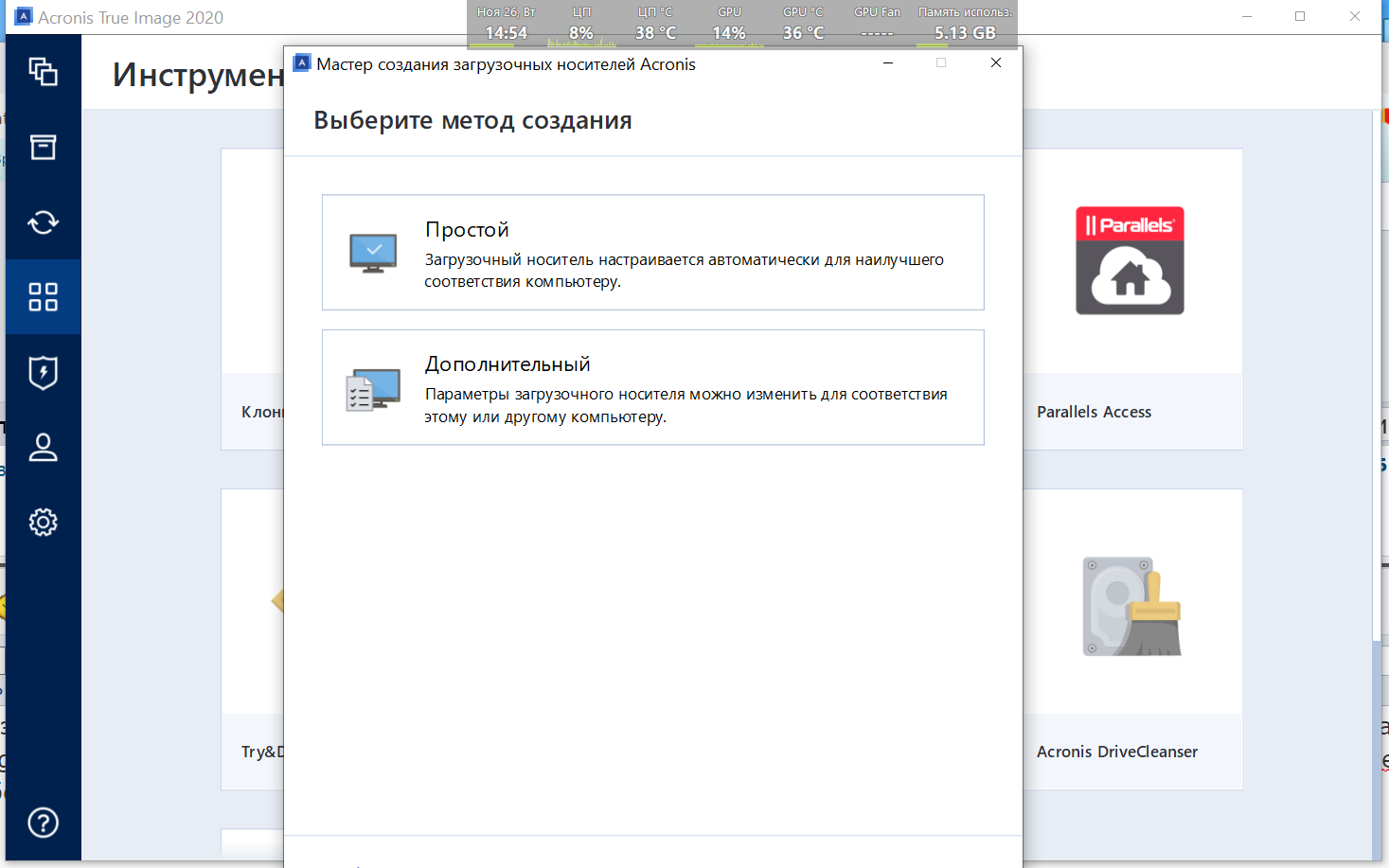Image resolution: width=1389 pixels, height=868 pixels.
Task: Open the Parallels Access tool label
Action: [x=1094, y=412]
